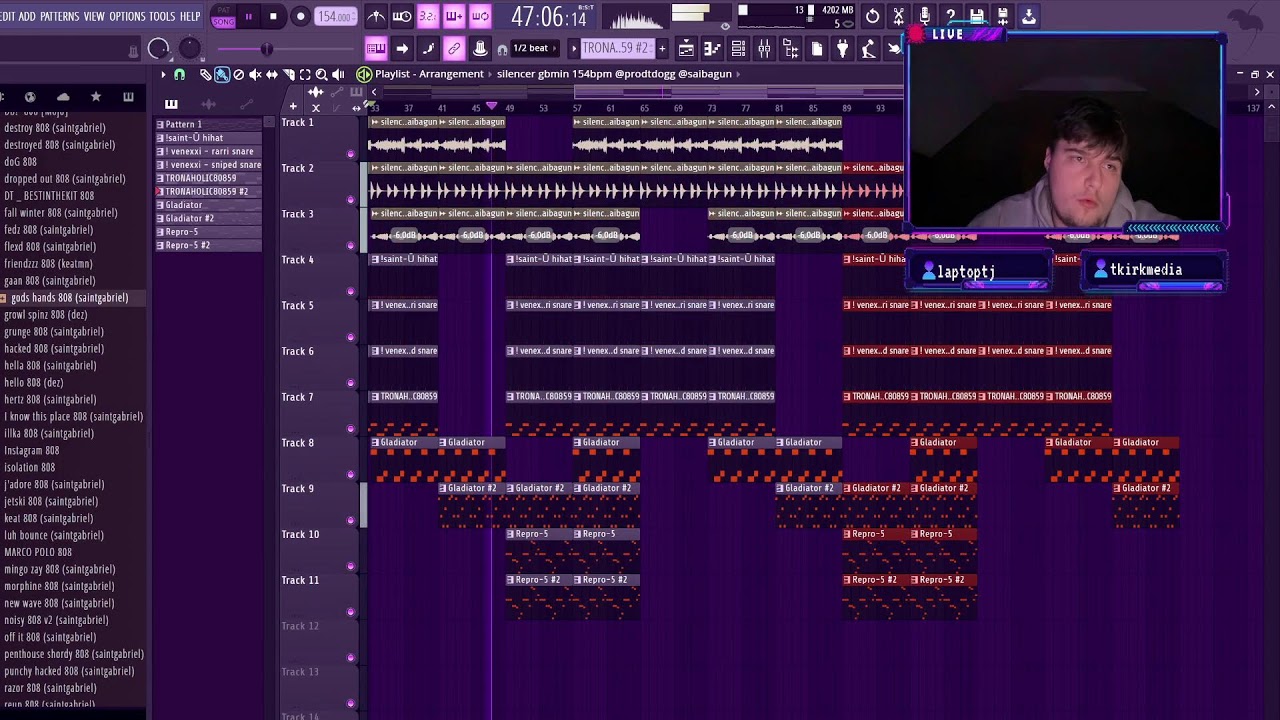Select the Mute tool in playlist
The height and width of the screenshot is (720, 1280).
(255, 74)
